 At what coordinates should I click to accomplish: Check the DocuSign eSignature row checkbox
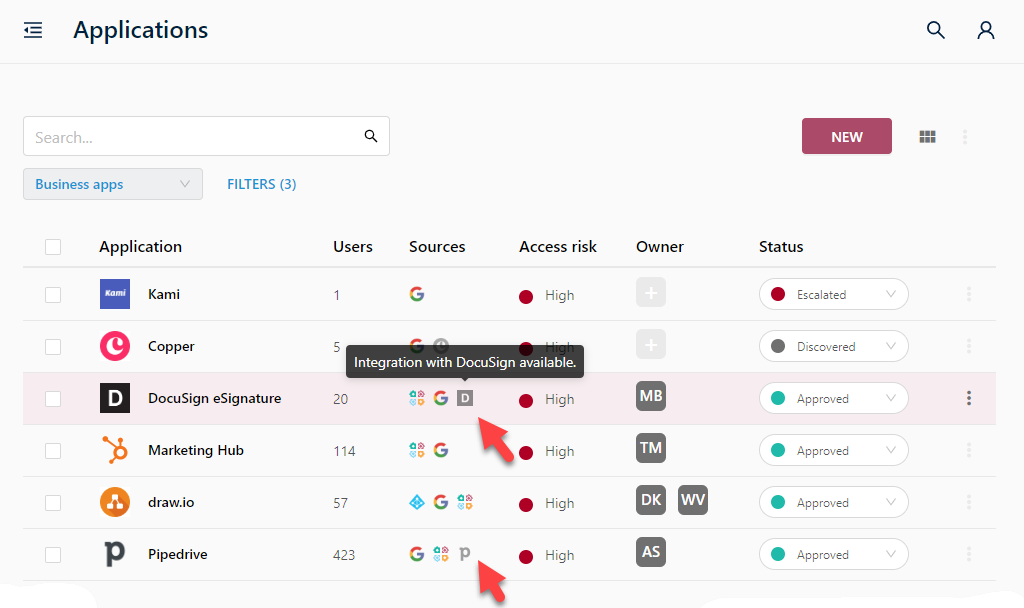(53, 398)
